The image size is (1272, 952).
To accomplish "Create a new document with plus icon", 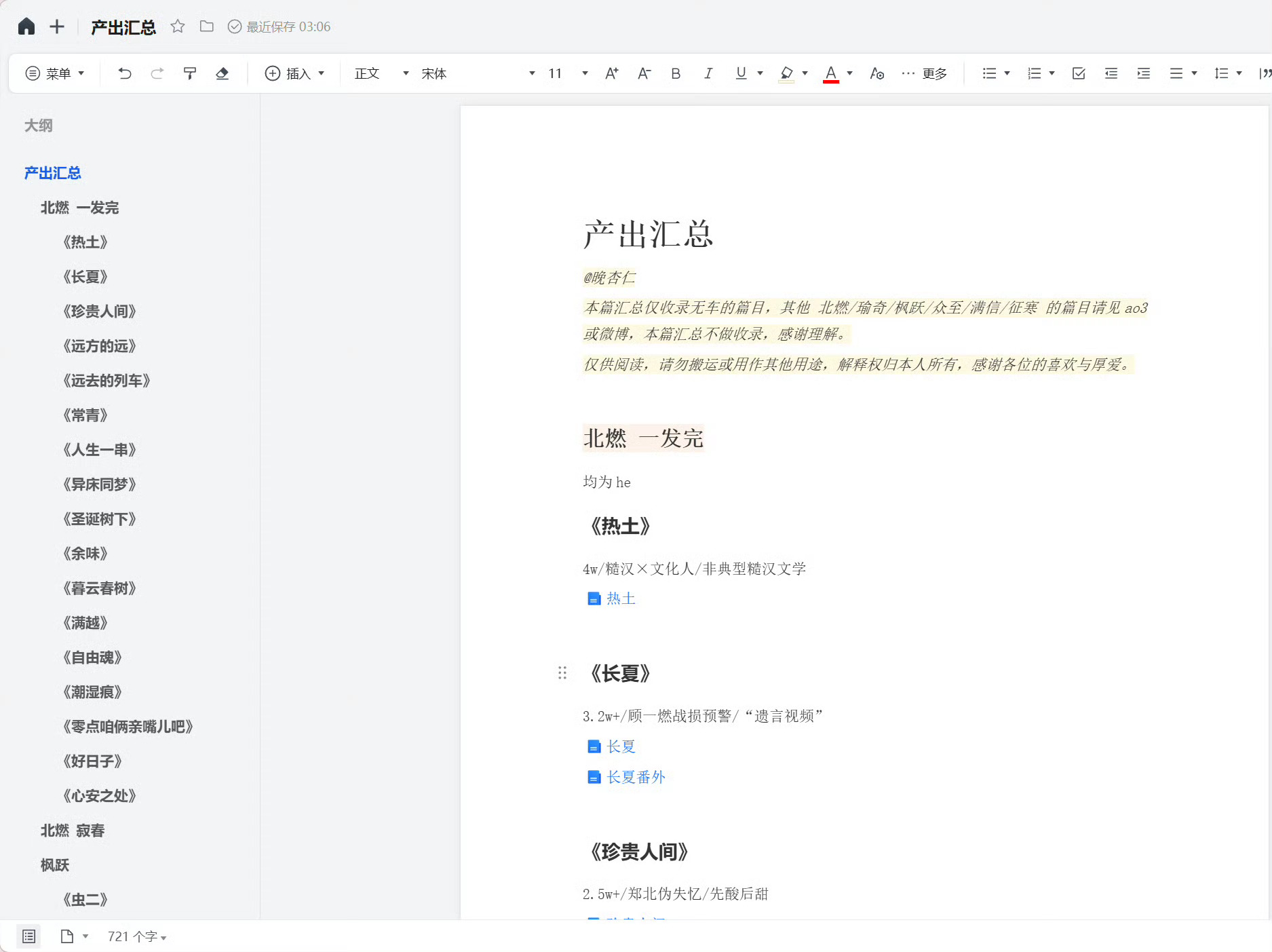I will pos(57,26).
